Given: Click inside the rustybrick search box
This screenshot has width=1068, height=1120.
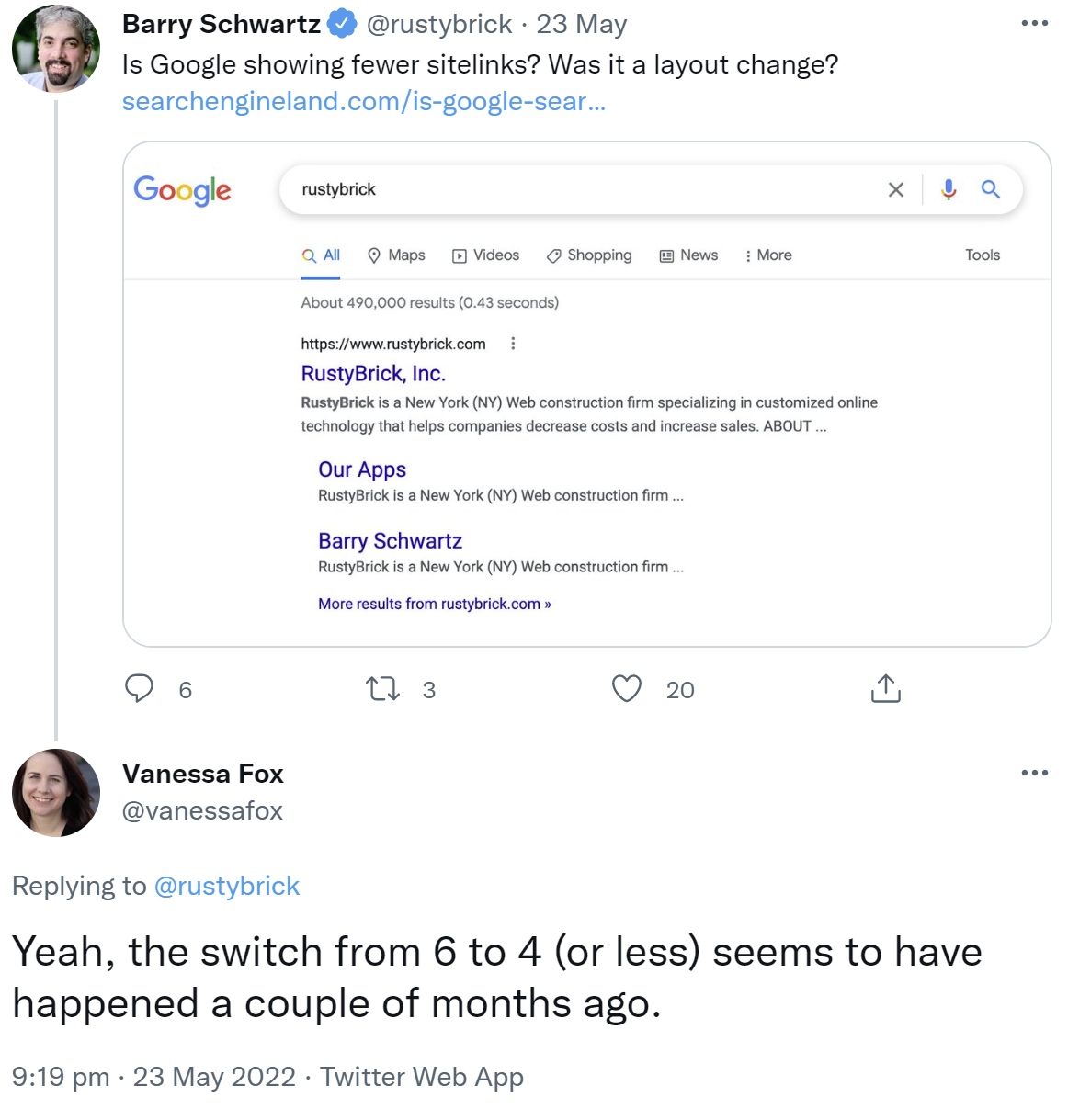Looking at the screenshot, I should coord(551,189).
